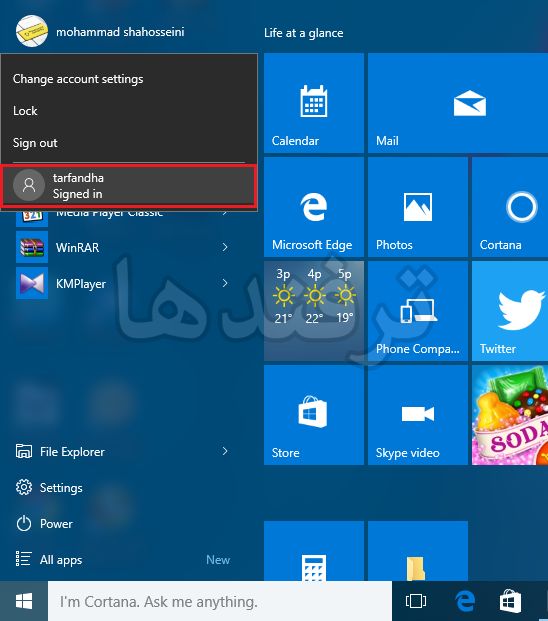Click the Cortana search box
This screenshot has width=548, height=621.
pyautogui.click(x=220, y=601)
